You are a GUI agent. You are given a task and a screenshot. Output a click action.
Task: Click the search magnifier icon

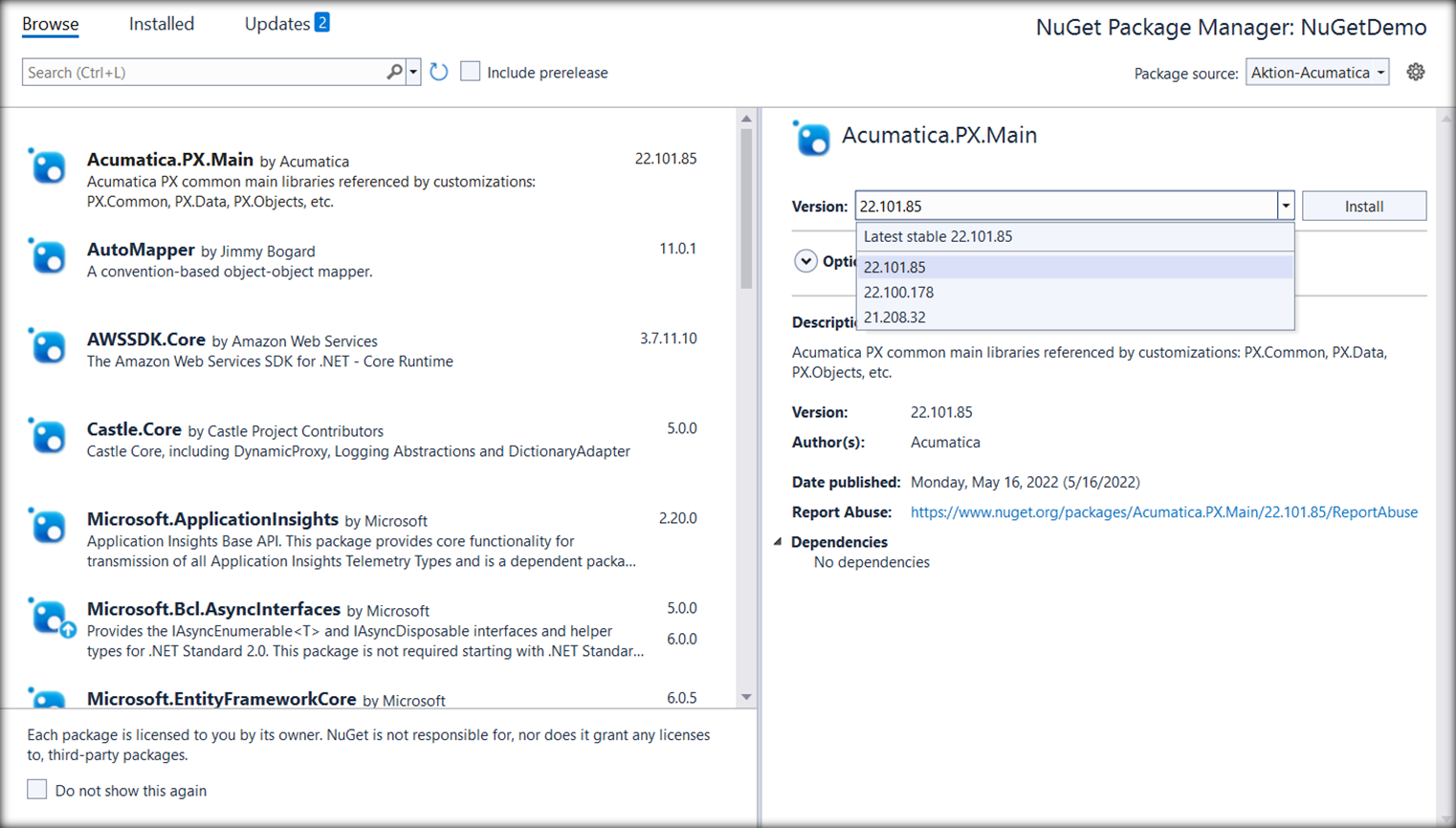coord(394,72)
